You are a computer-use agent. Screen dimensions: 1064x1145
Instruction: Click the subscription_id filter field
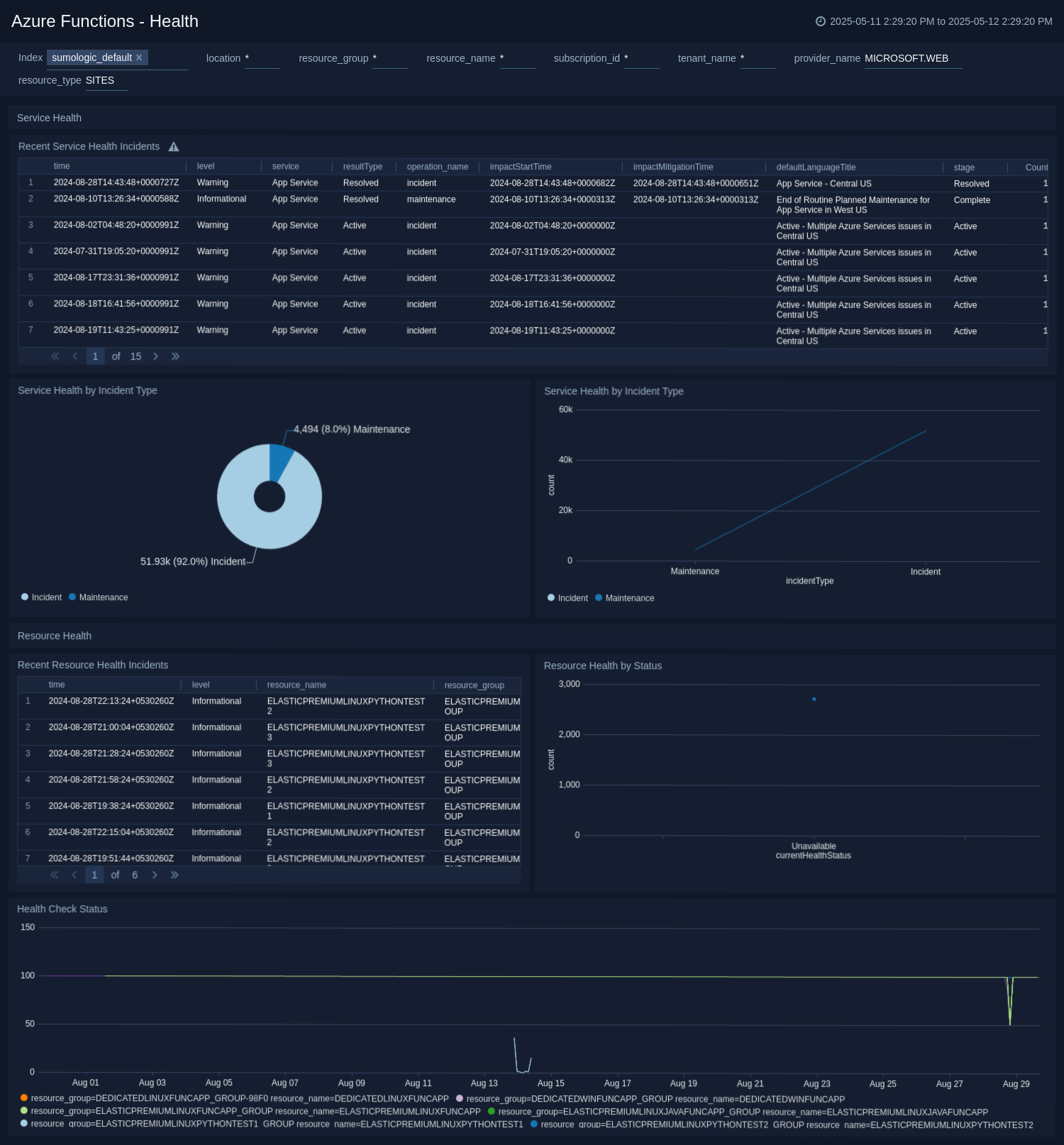click(642, 58)
